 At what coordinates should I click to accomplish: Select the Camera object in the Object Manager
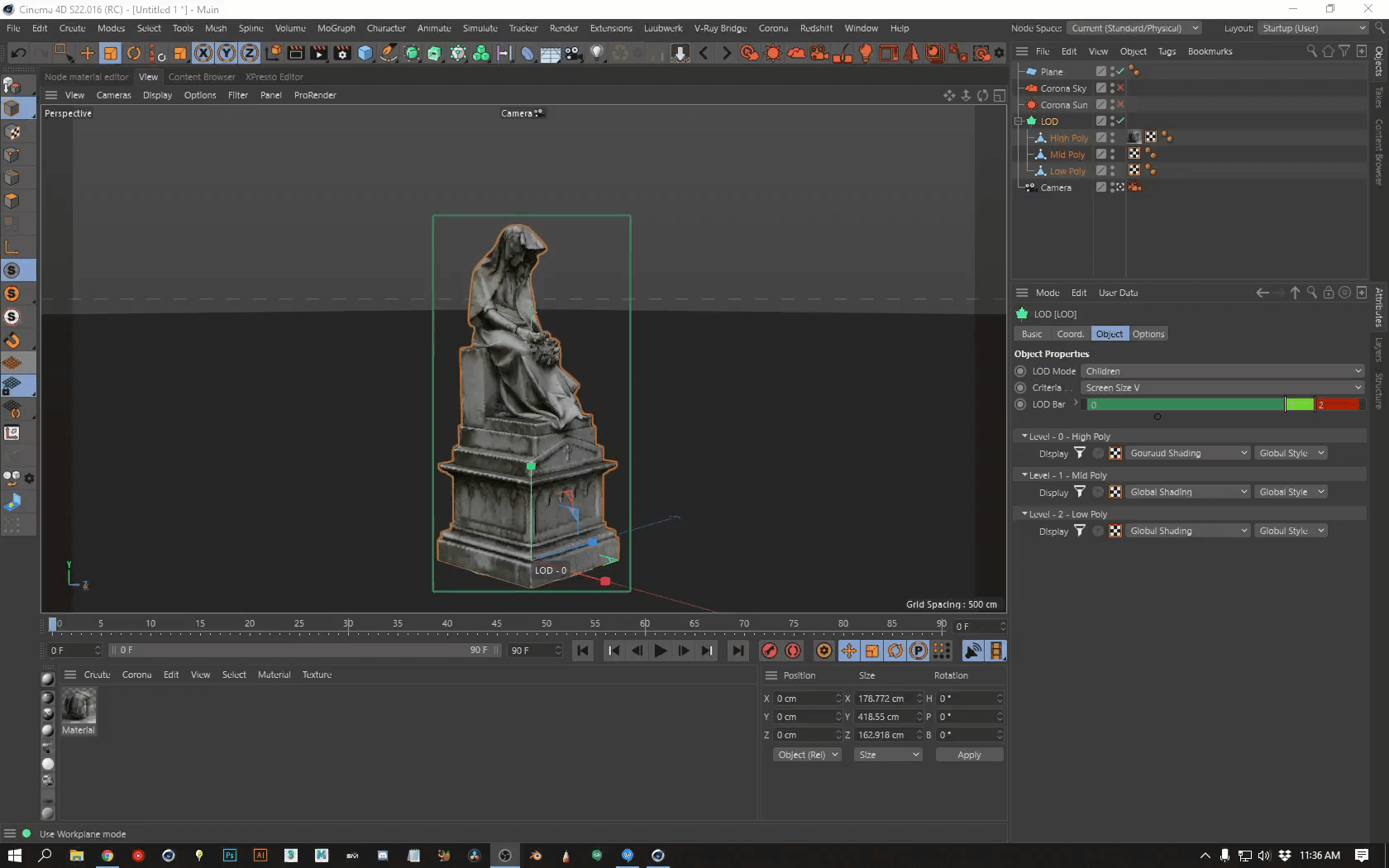click(x=1056, y=188)
